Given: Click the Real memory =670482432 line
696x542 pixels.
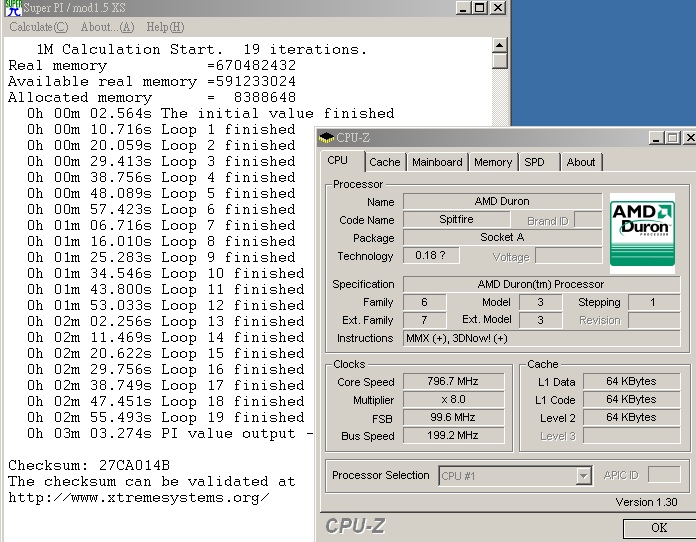Looking at the screenshot, I should tap(152, 65).
